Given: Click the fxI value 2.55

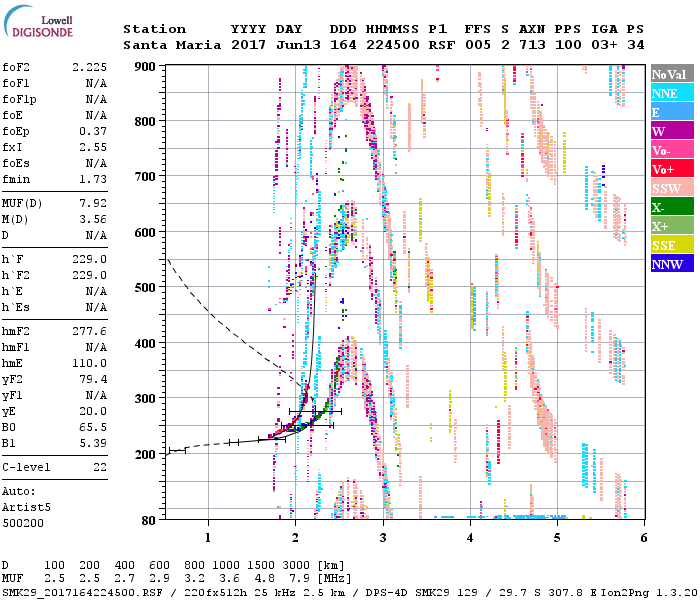Looking at the screenshot, I should pyautogui.click(x=93, y=147).
